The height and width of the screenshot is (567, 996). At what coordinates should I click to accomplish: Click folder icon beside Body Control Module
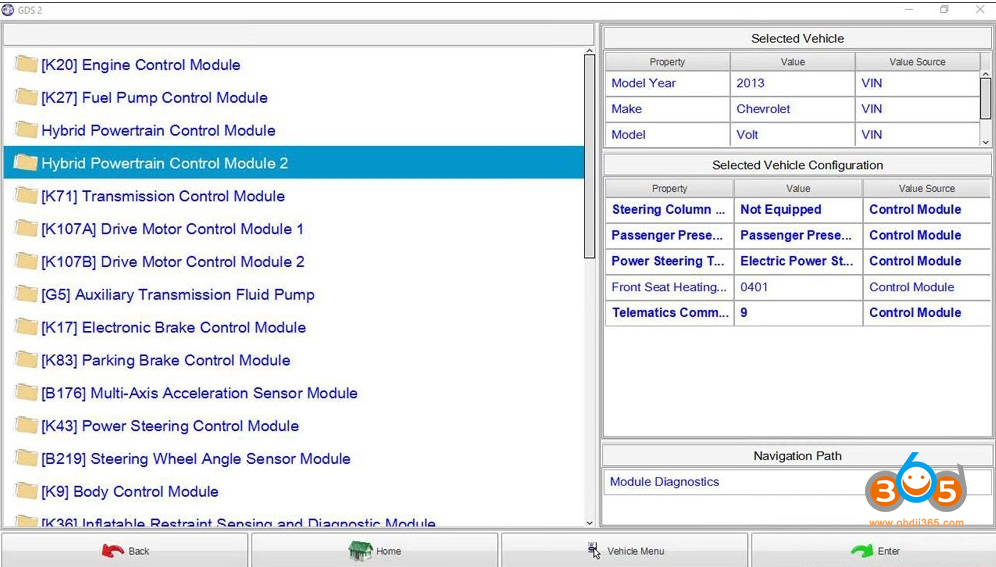pyautogui.click(x=26, y=491)
